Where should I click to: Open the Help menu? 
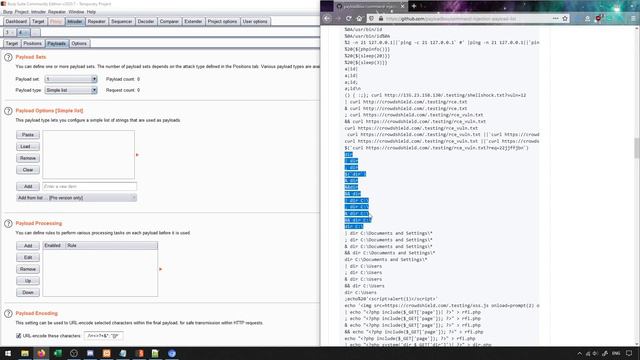(x=91, y=12)
